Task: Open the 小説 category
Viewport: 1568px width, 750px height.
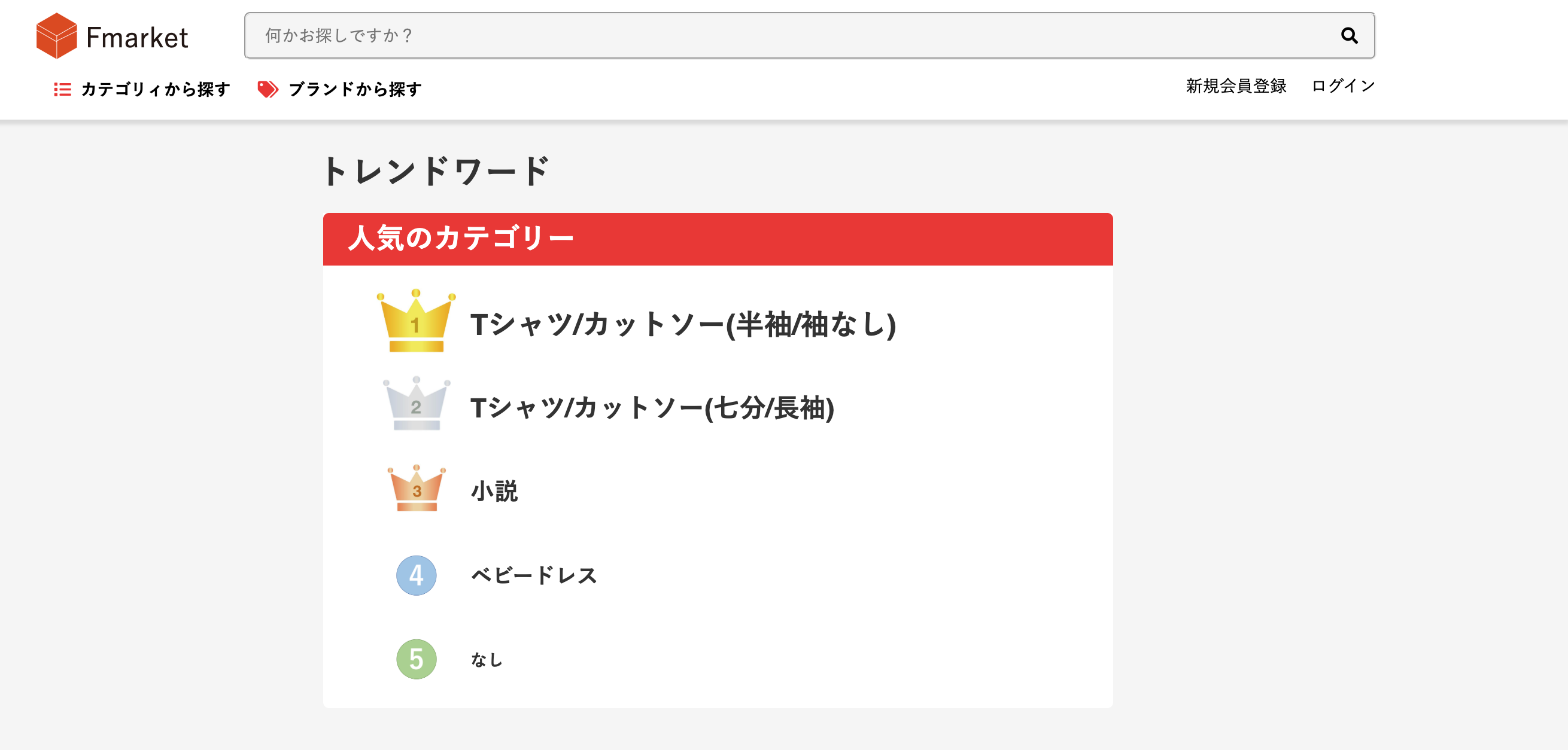Action: click(494, 491)
